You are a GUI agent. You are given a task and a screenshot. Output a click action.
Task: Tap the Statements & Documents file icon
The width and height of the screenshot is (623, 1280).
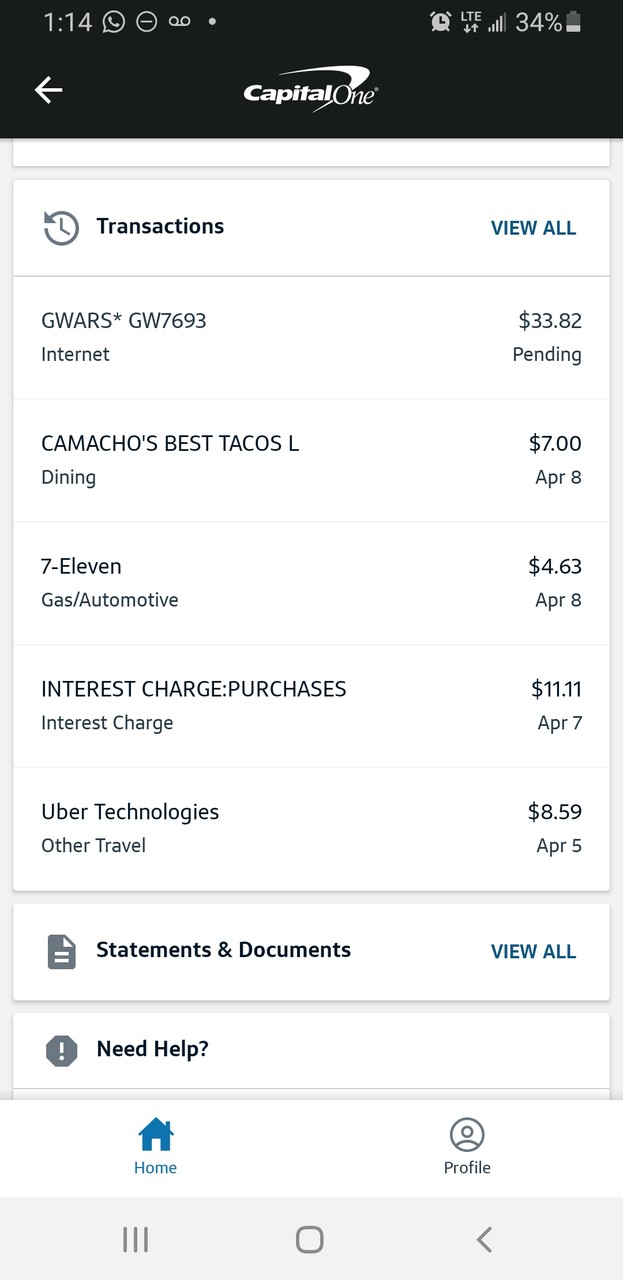coord(62,951)
